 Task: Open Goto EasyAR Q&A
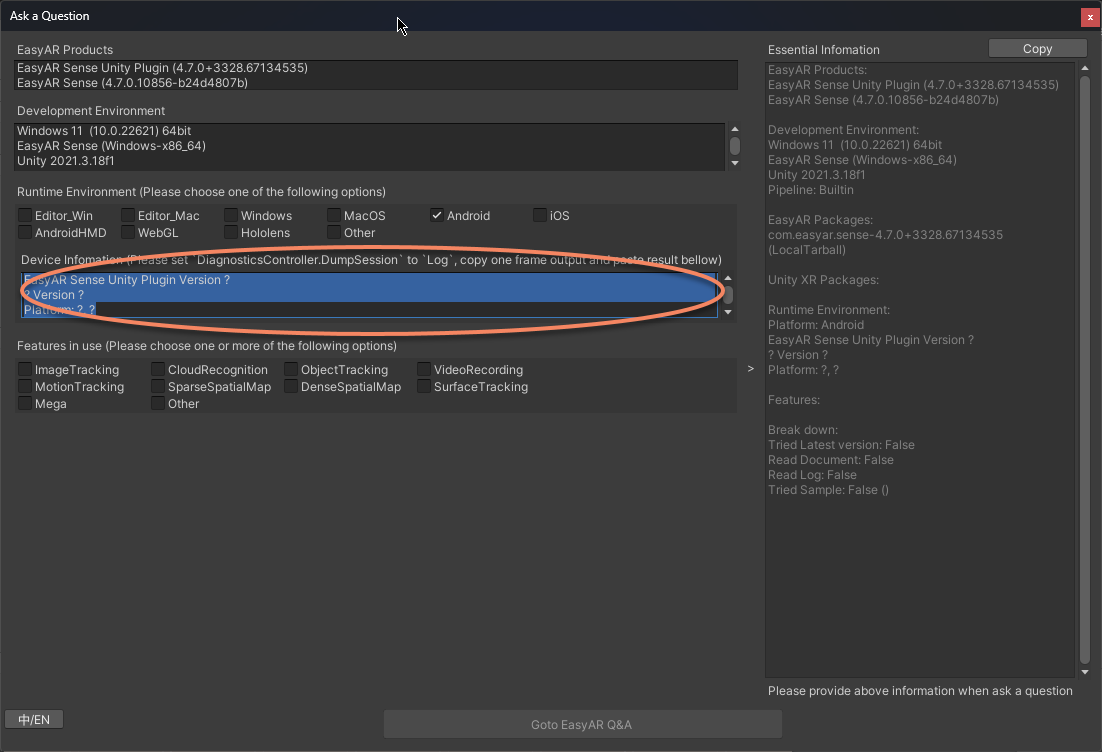(x=582, y=725)
